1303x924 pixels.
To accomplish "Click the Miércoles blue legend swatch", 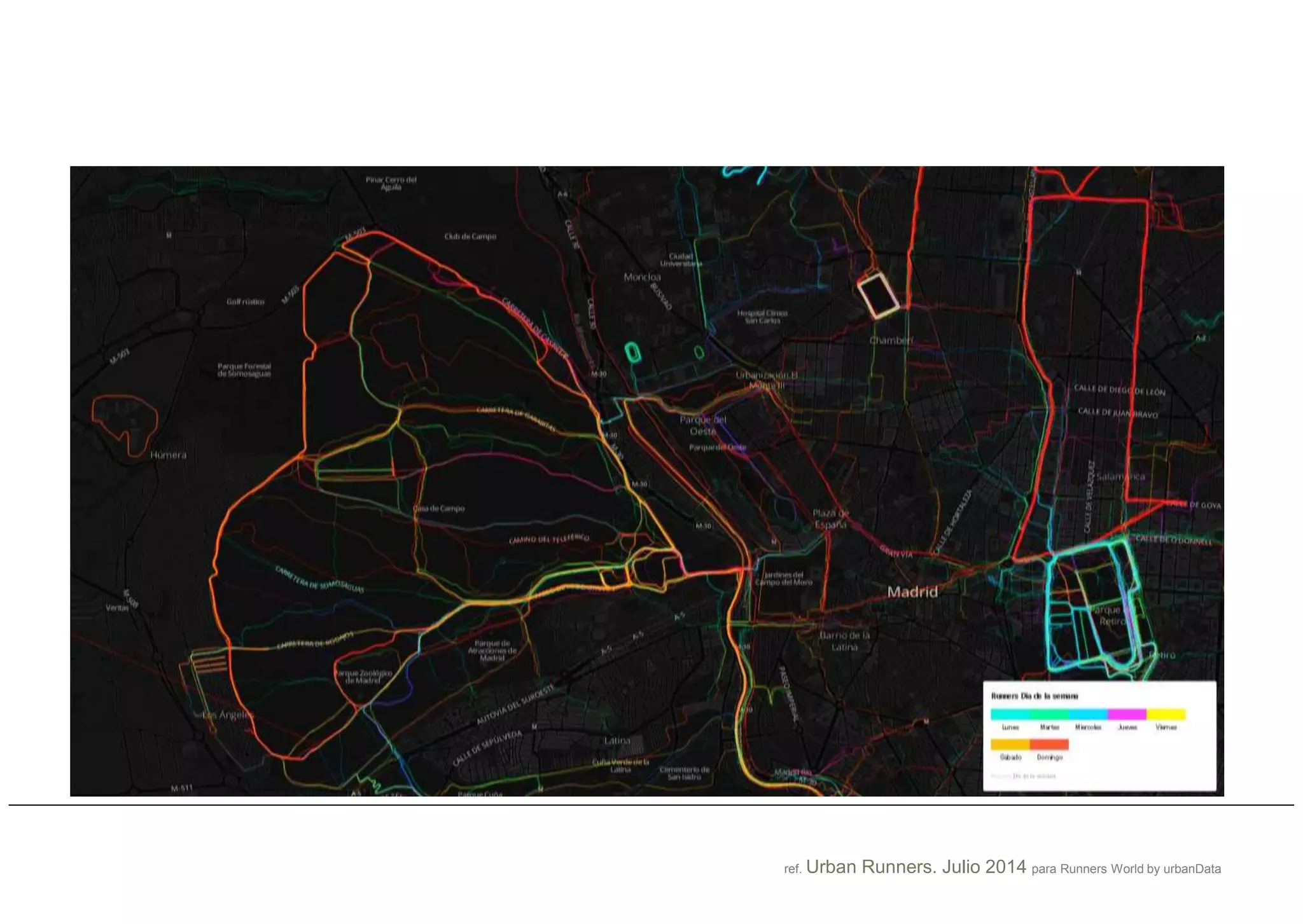I will (x=1088, y=714).
